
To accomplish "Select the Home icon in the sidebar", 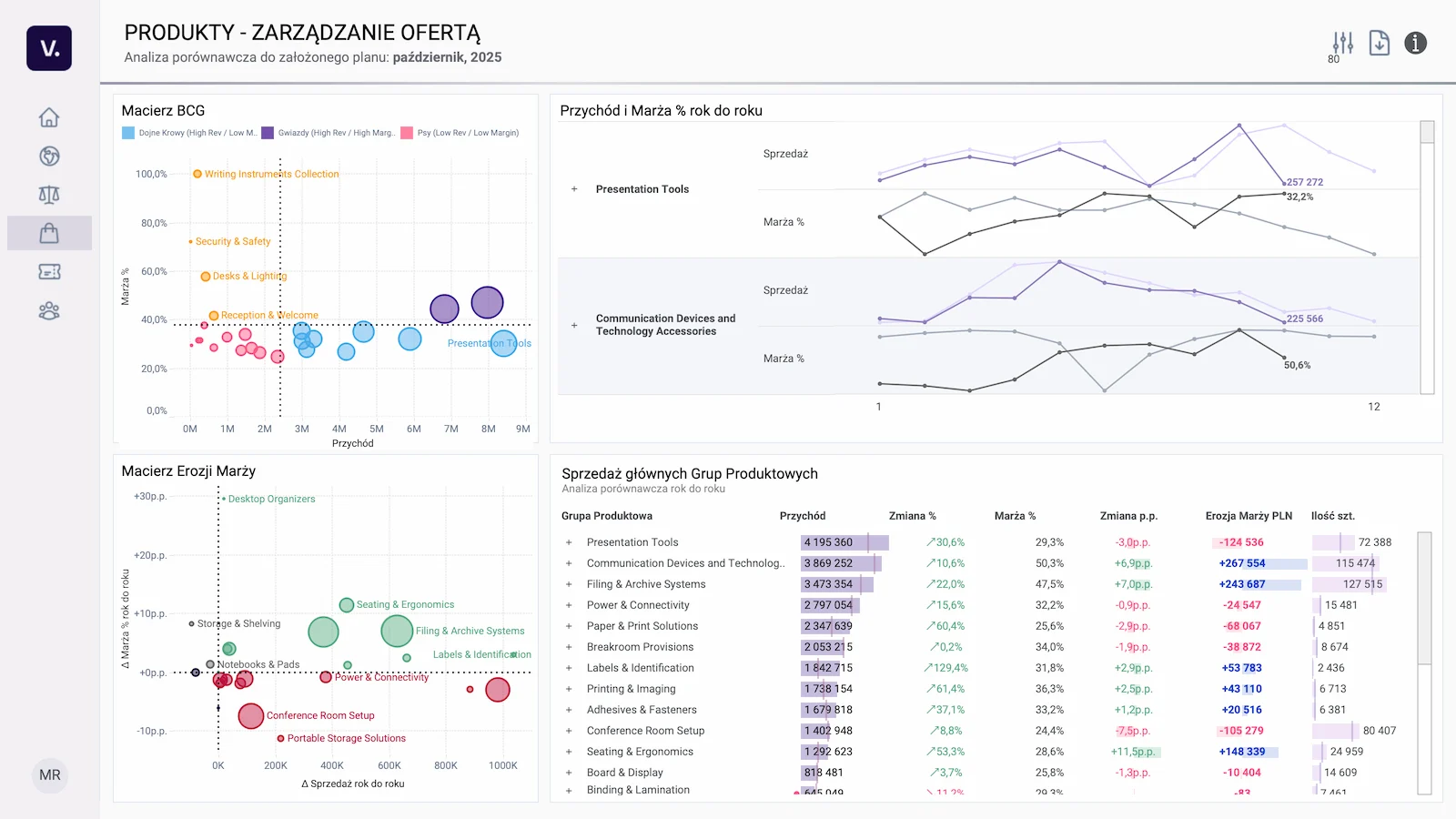I will tap(50, 117).
